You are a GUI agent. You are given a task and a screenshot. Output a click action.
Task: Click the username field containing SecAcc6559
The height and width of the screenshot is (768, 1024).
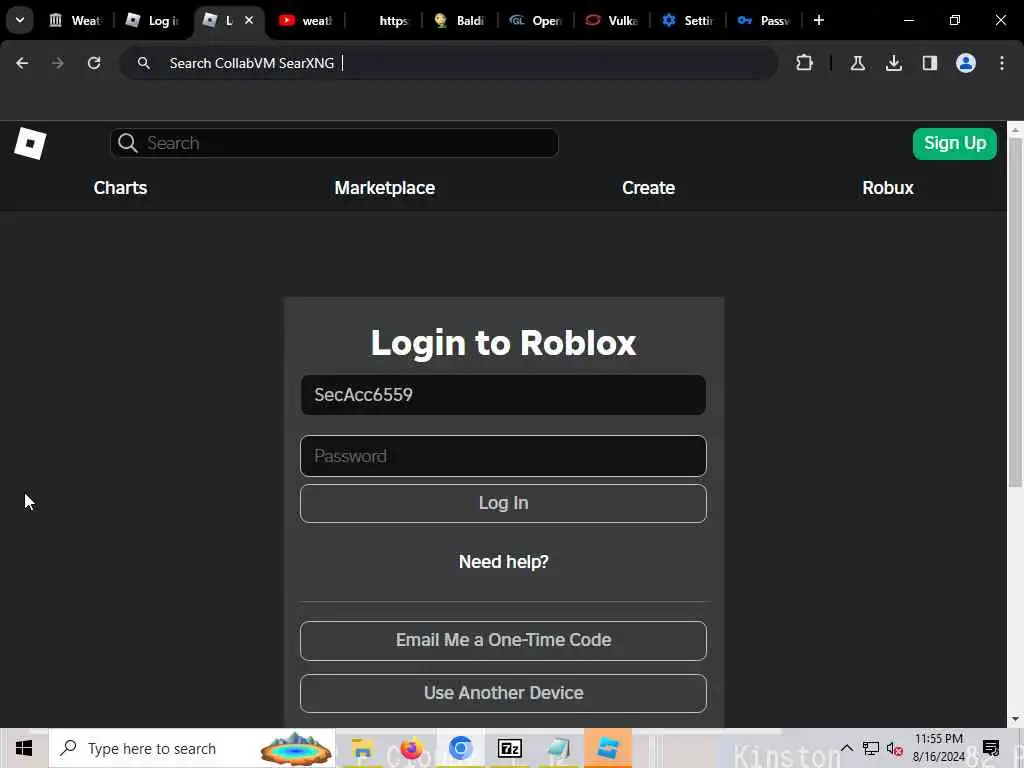pos(503,394)
